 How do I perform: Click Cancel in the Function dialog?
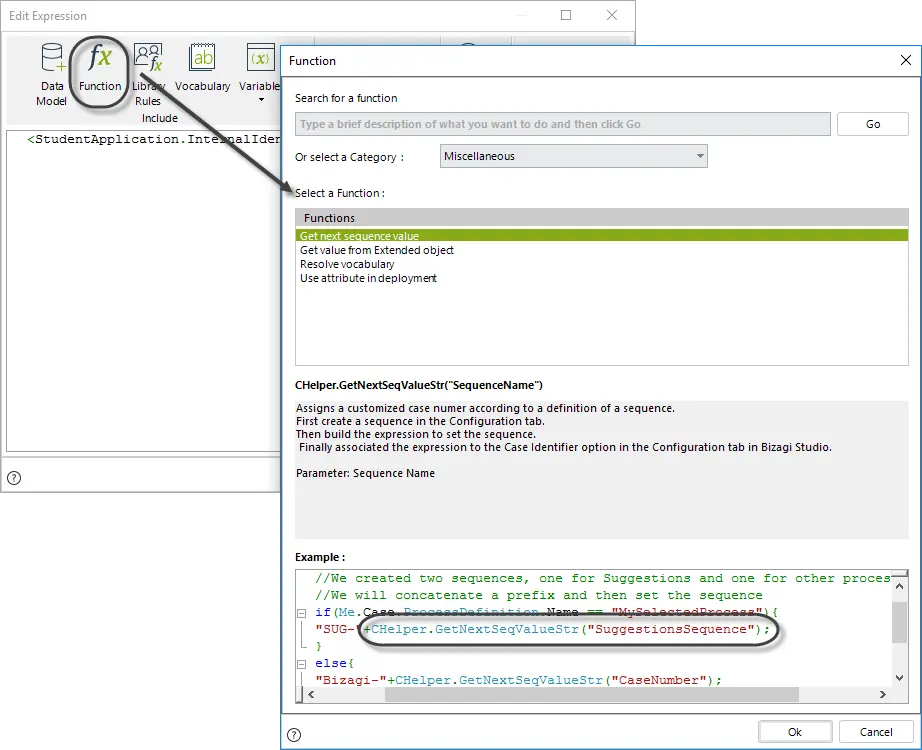coord(876,732)
